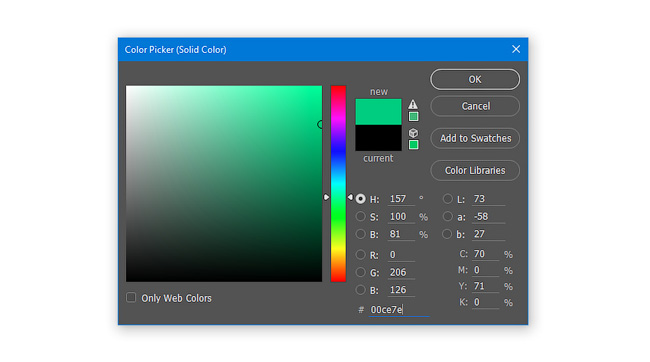Close the Color Picker dialog
Screen dimensions: 650x362
[x=516, y=49]
